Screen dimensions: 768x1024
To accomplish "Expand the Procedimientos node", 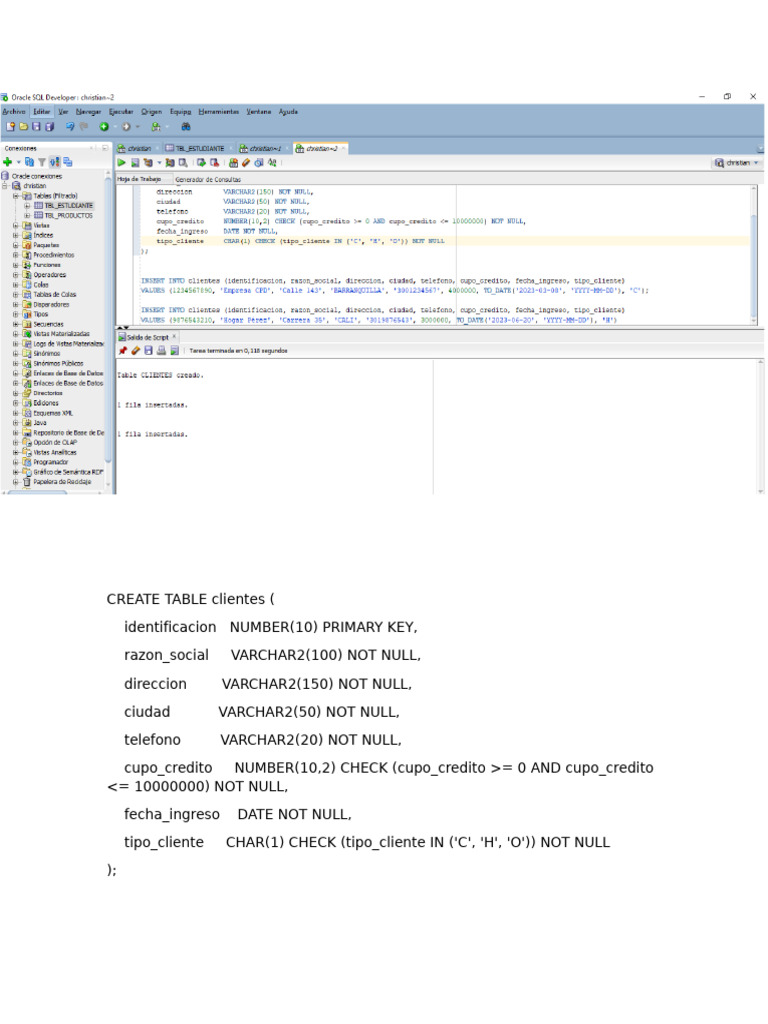I will tap(16, 255).
